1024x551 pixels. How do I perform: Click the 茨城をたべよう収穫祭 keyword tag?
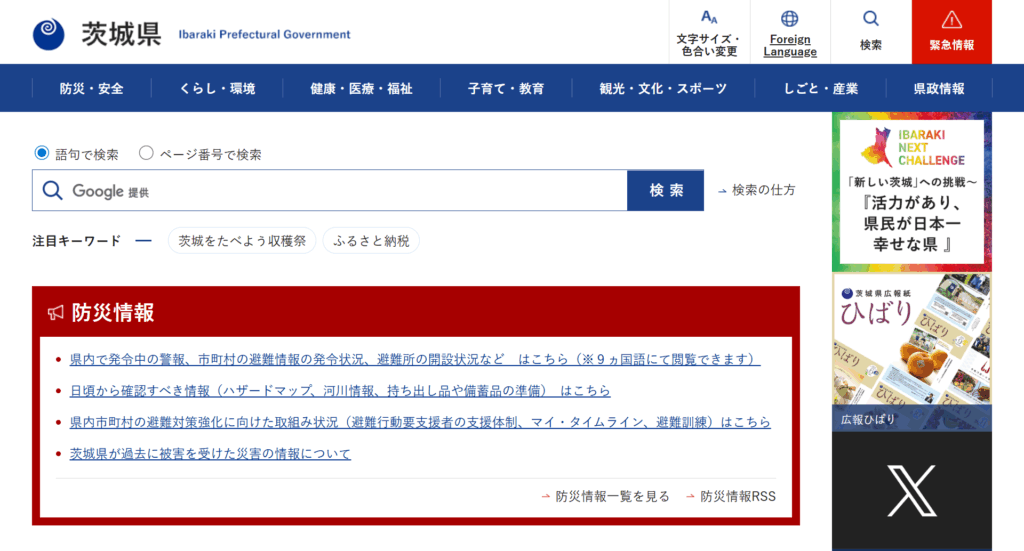click(242, 241)
